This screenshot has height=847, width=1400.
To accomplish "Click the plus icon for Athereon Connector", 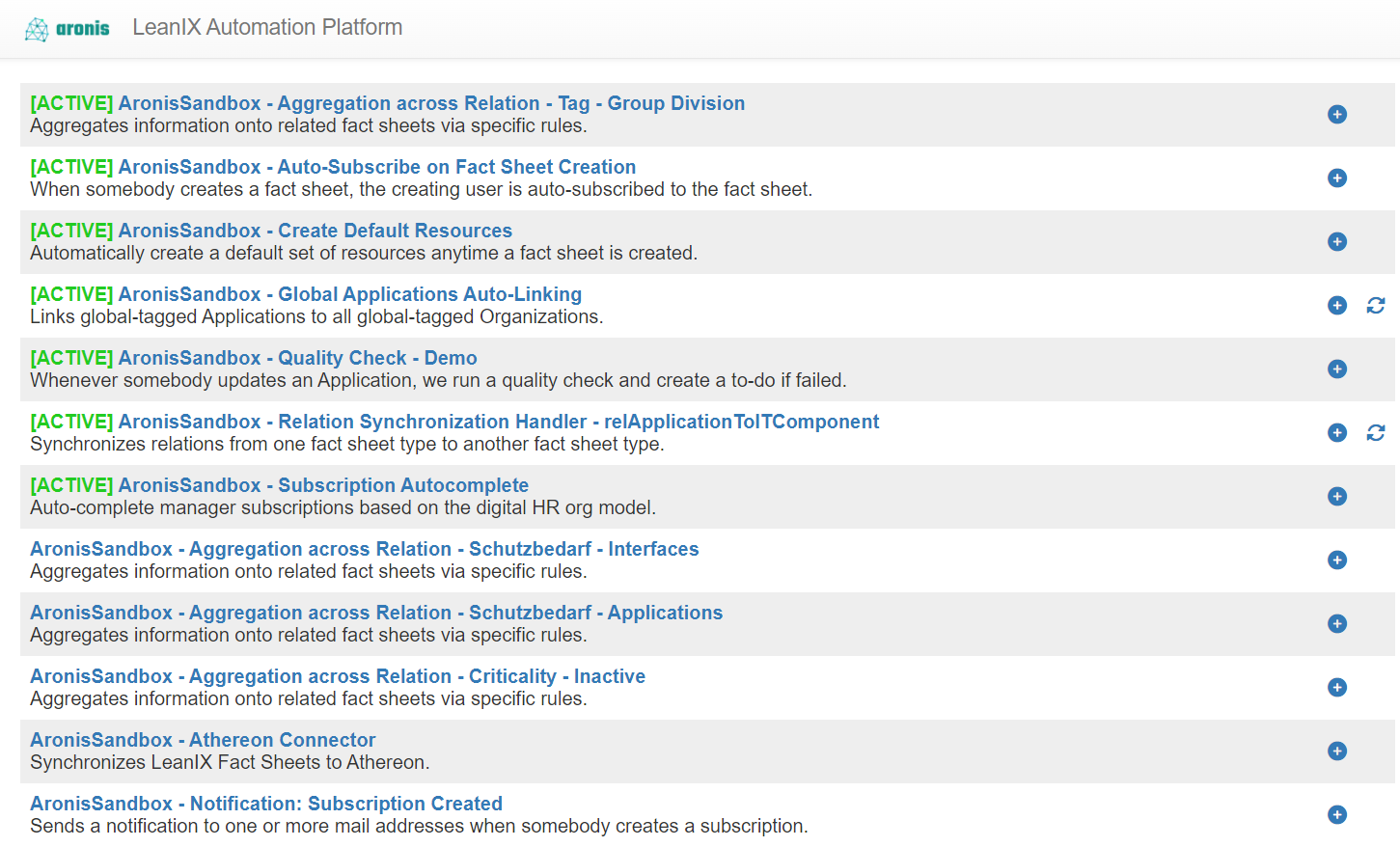I will click(1337, 751).
